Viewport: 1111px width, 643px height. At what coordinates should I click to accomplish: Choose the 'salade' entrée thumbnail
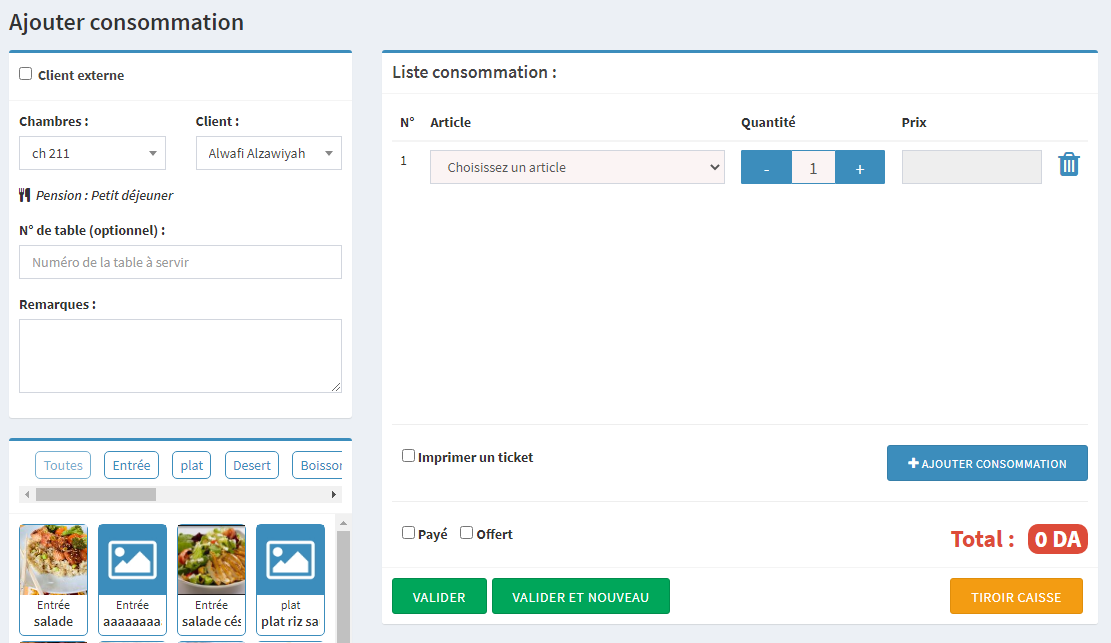tap(54, 579)
